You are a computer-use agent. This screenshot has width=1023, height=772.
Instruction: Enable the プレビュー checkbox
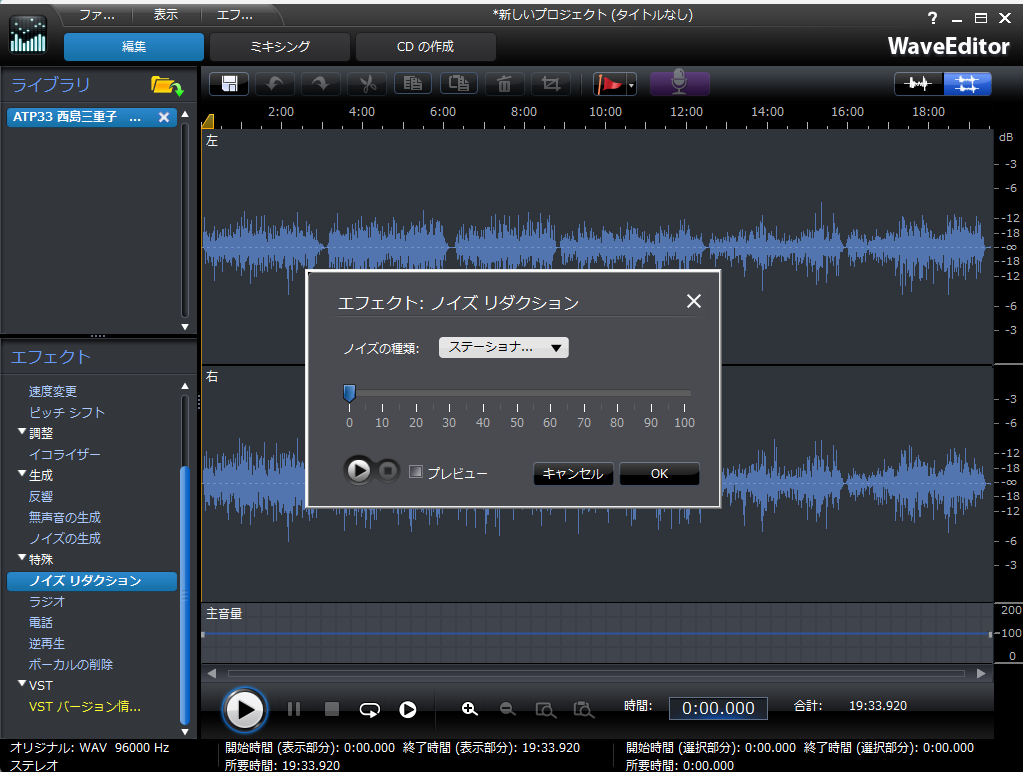(x=416, y=472)
